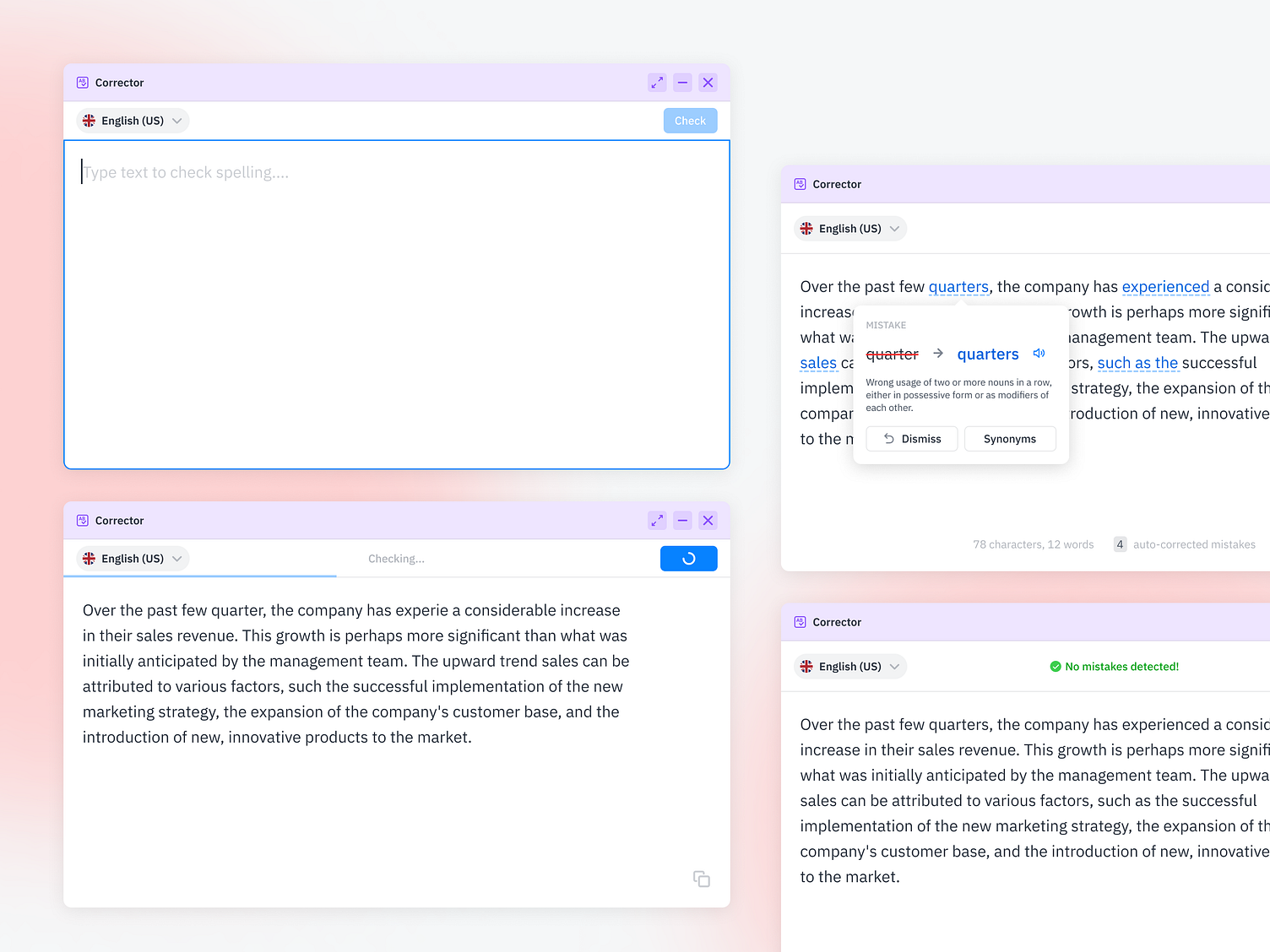Click the underlined correction "quarters" in the text
1270x952 pixels.
pos(958,286)
